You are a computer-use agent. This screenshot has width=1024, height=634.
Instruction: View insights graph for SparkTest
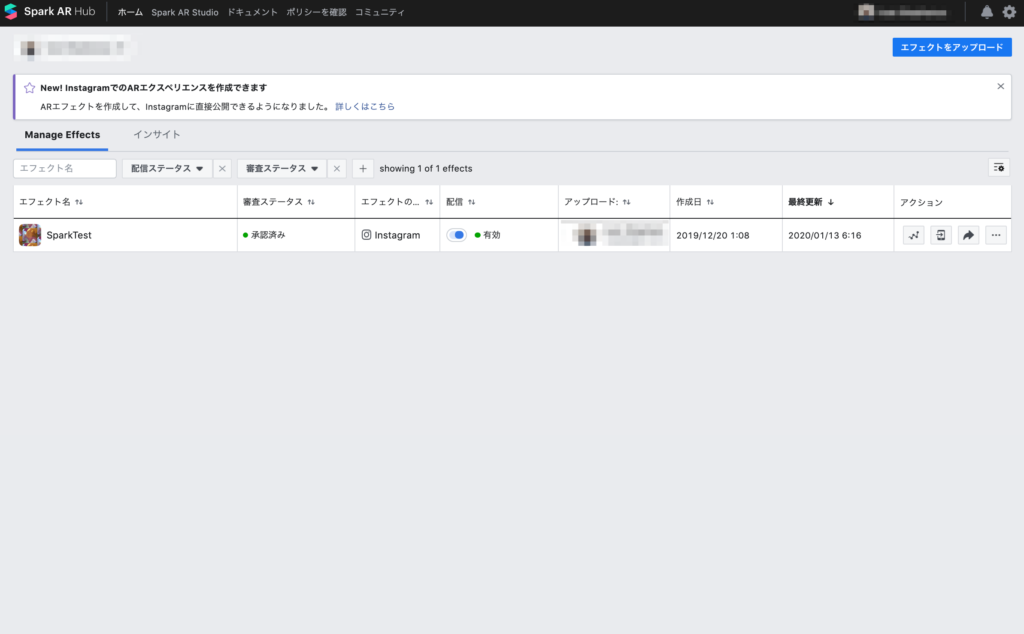point(914,235)
